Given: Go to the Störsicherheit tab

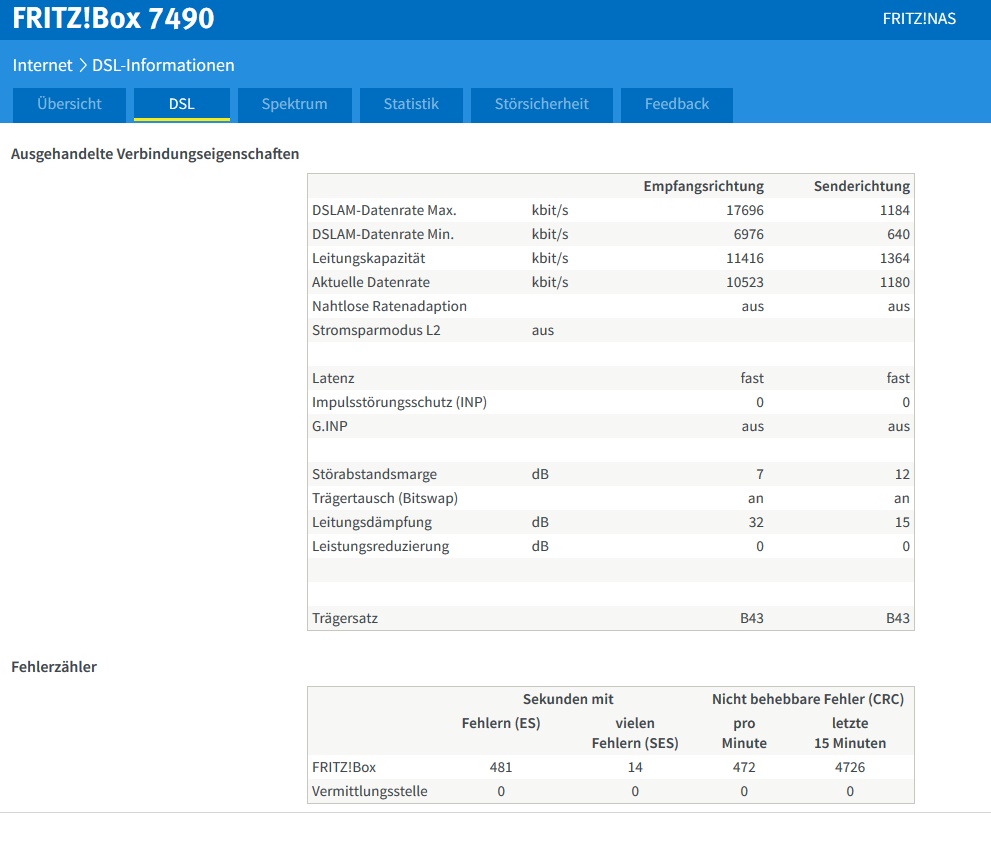Looking at the screenshot, I should (542, 104).
